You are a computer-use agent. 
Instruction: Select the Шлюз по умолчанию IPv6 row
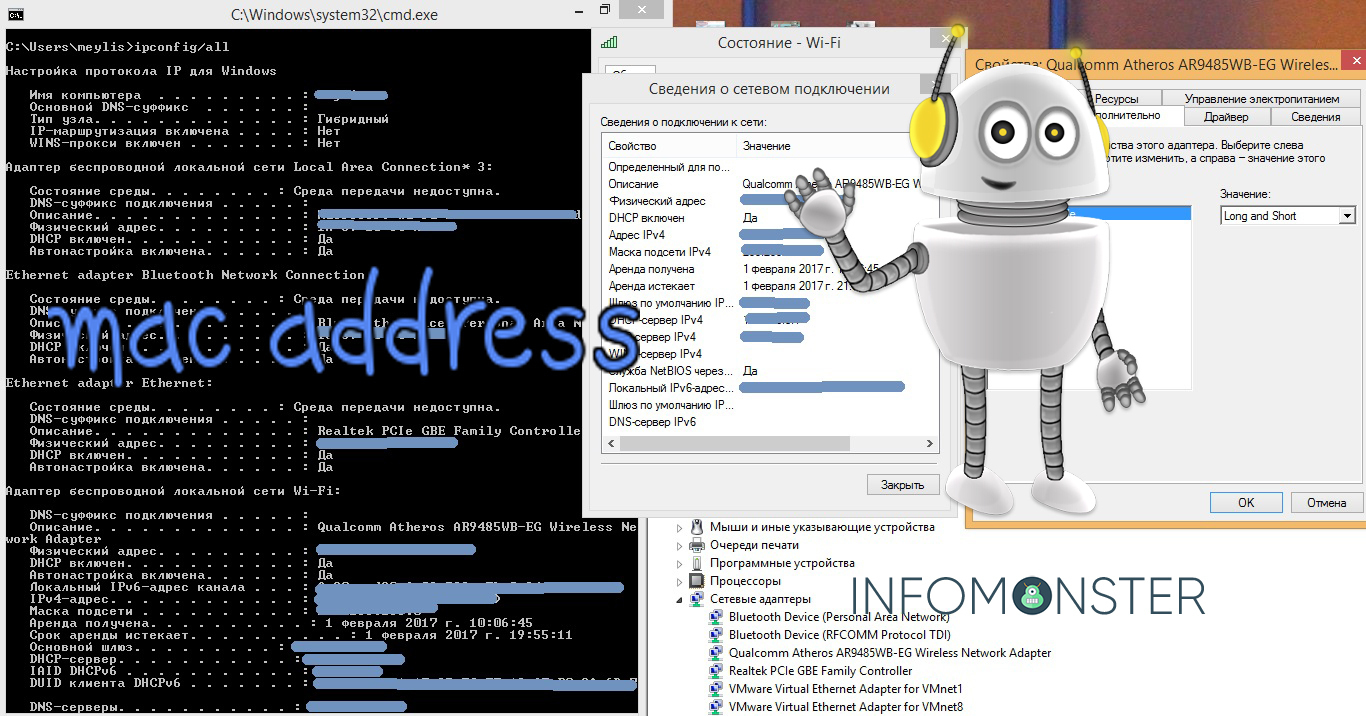[x=769, y=405]
